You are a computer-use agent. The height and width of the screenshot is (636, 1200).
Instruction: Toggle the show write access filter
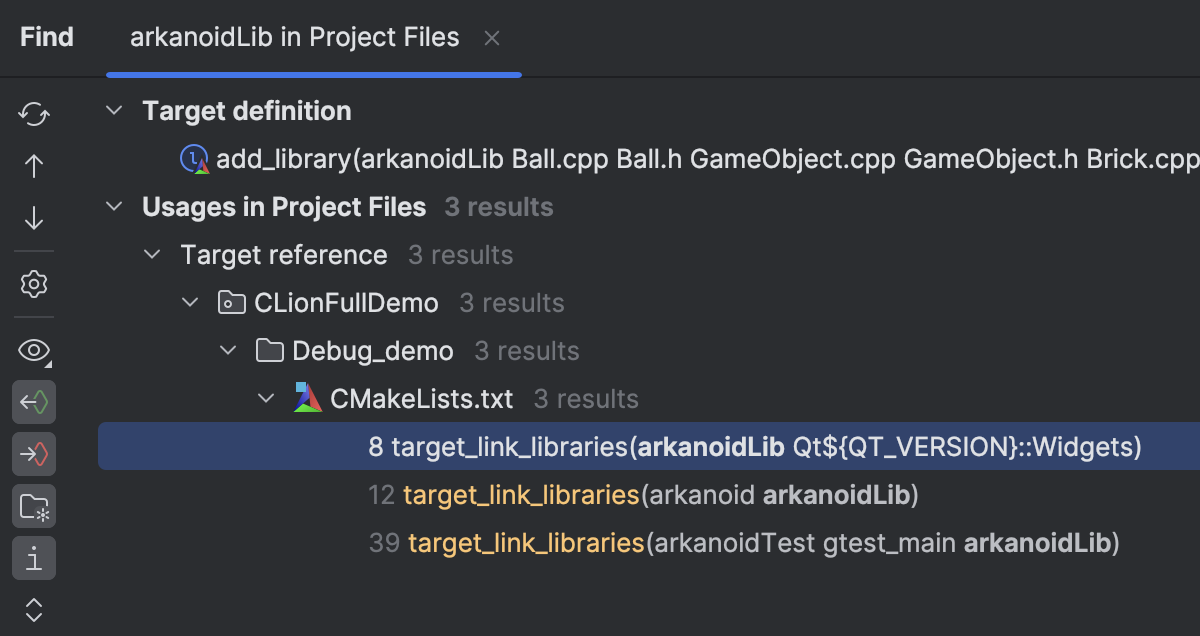tap(34, 455)
